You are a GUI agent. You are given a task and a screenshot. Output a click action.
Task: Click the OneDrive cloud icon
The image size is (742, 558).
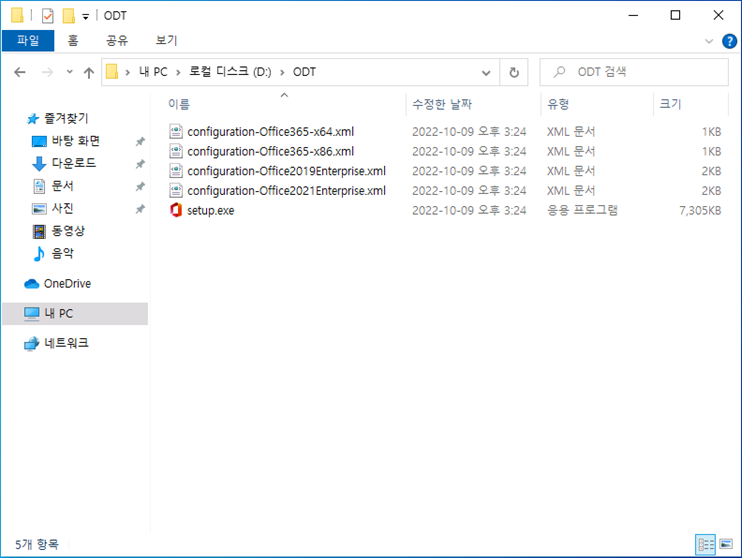click(32, 283)
